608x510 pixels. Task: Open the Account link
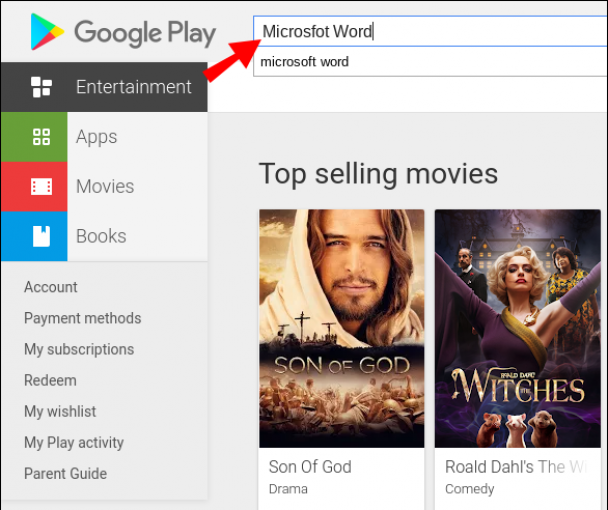click(x=51, y=287)
